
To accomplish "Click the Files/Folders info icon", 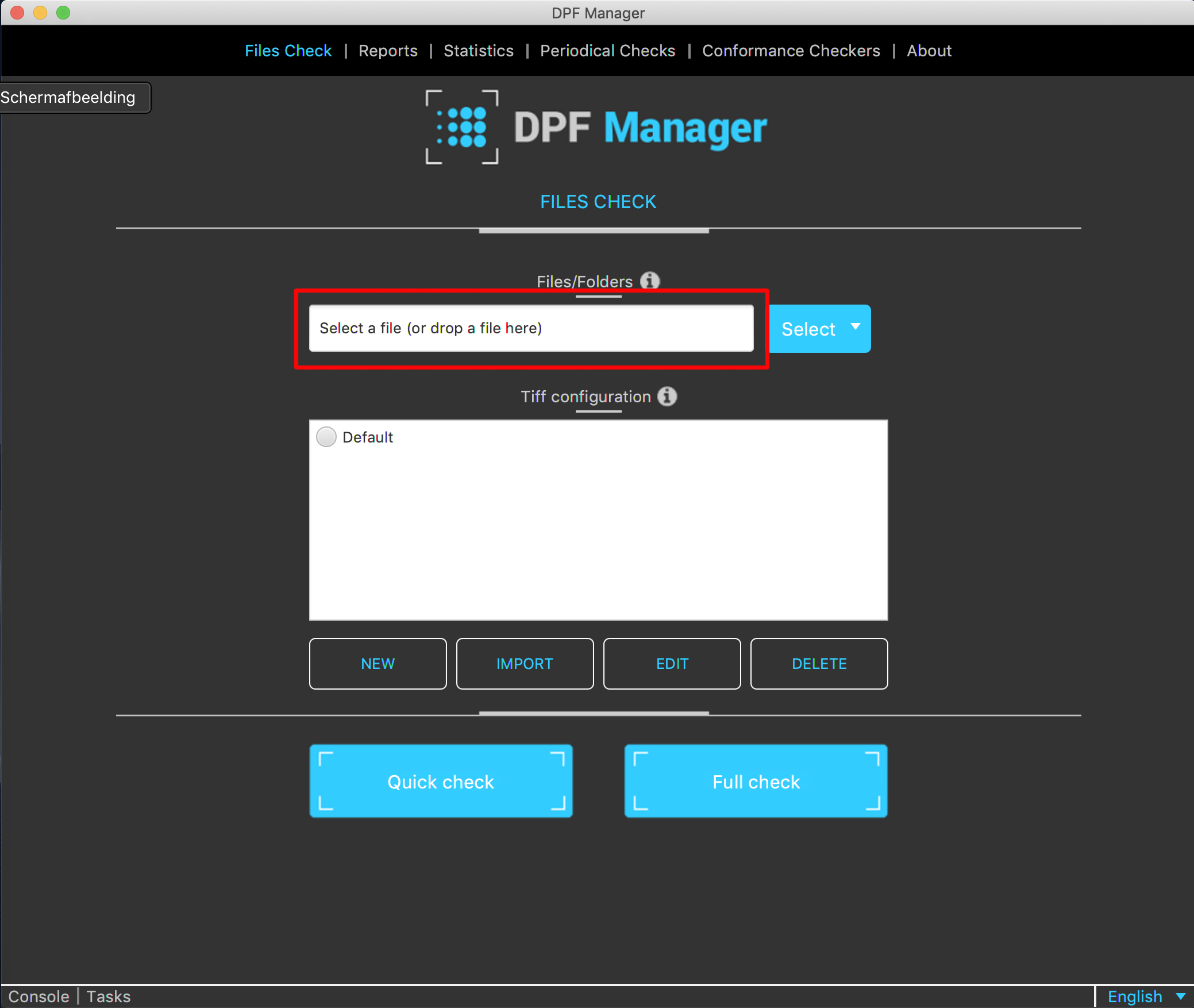I will click(650, 281).
